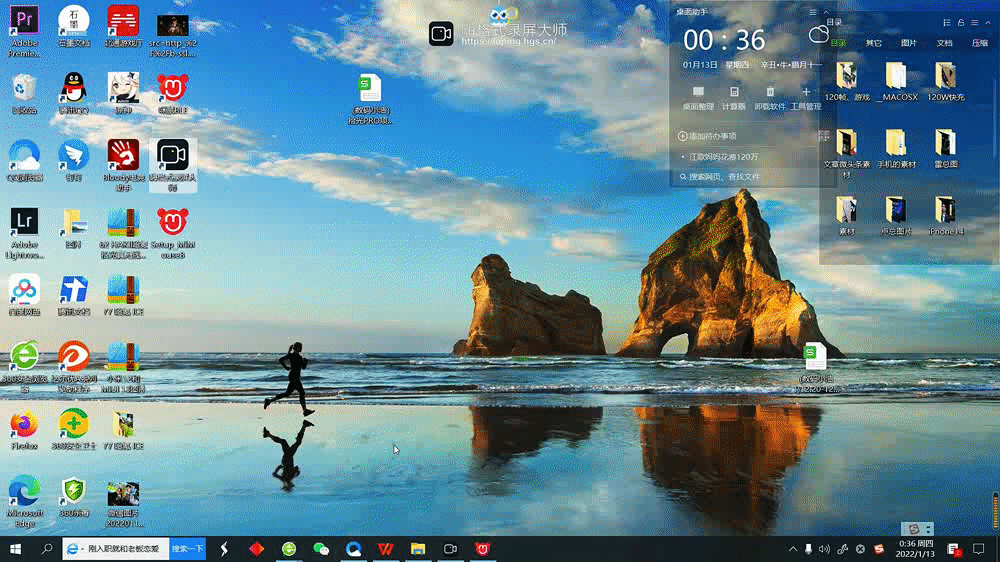
Task: Open the 桌面助手 hamburger menu
Action: [x=812, y=12]
